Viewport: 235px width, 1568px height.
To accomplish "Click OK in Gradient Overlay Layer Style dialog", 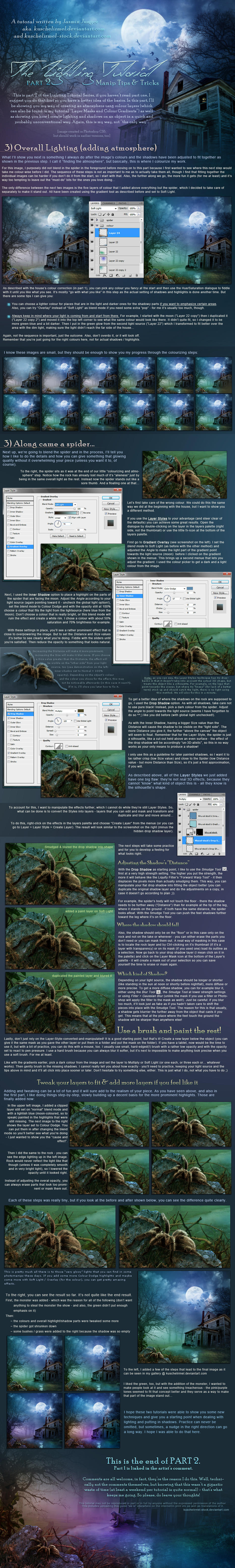I will 111,497.
